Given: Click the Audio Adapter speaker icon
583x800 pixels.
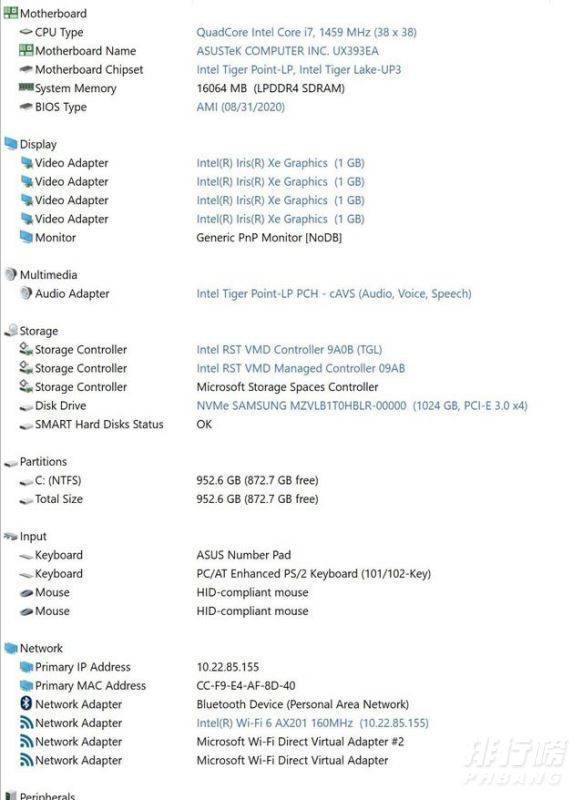Looking at the screenshot, I should (26, 293).
